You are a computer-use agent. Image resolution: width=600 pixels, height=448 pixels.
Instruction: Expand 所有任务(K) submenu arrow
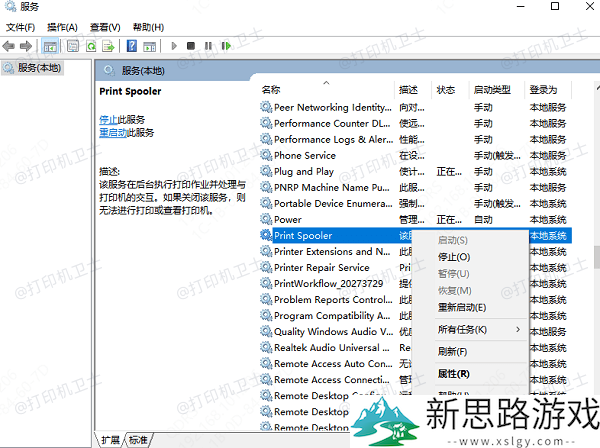coord(518,329)
